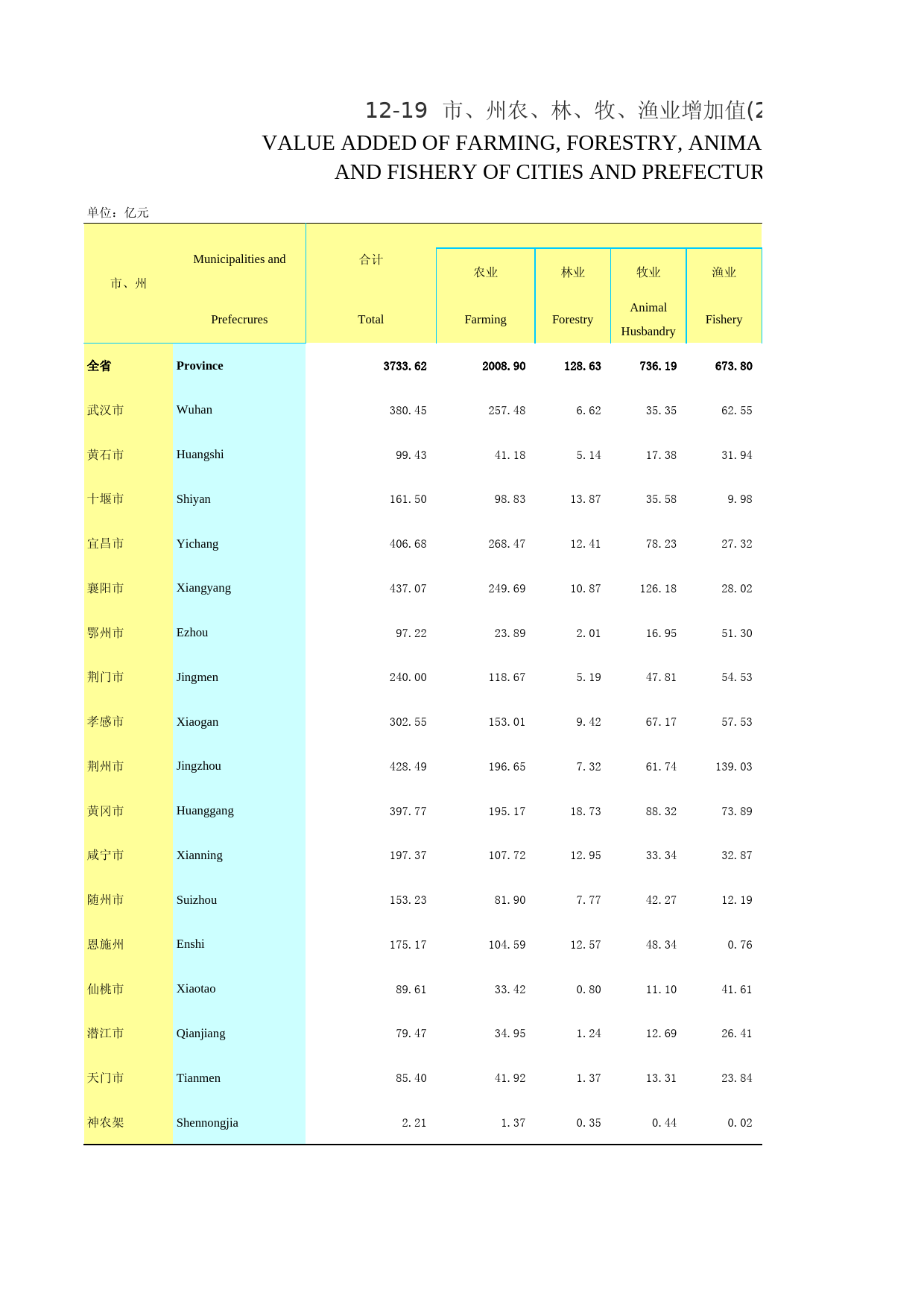This screenshot has width=924, height=1307.
Task: Click Xianning total value 197.37
Action: tap(408, 855)
